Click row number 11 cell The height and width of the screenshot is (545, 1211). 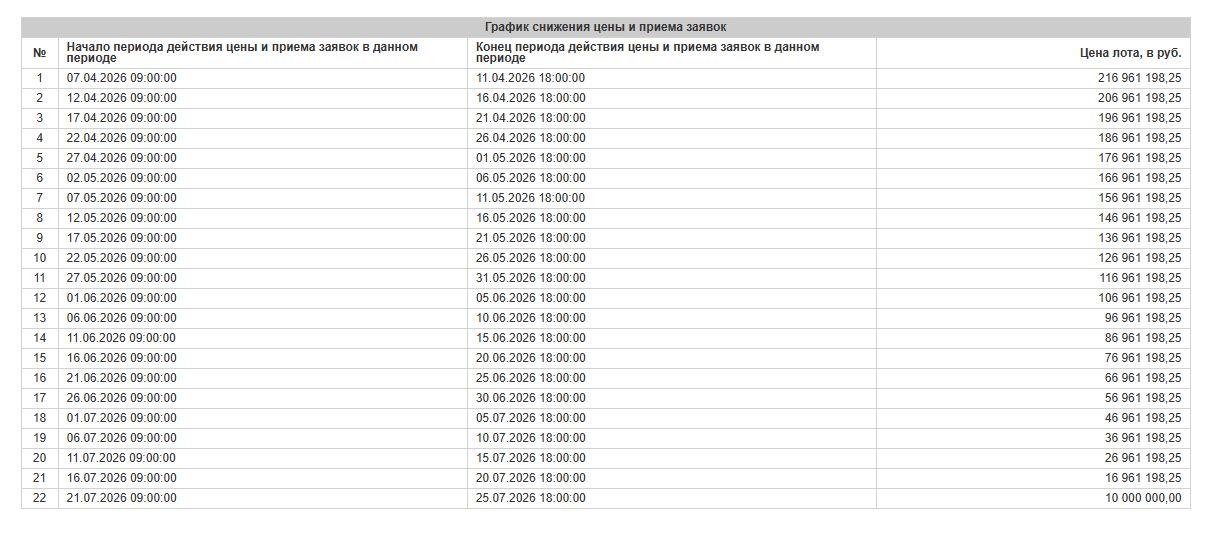point(40,278)
